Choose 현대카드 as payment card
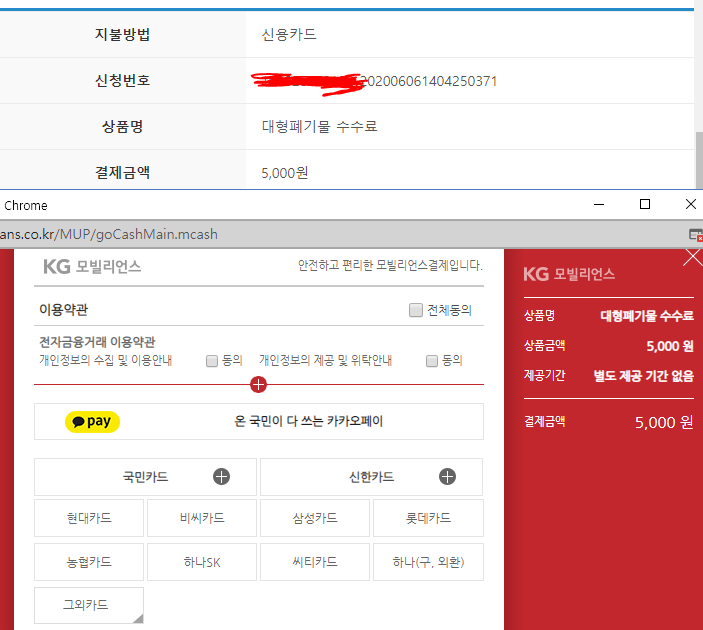Image resolution: width=703 pixels, height=630 pixels. [89, 518]
